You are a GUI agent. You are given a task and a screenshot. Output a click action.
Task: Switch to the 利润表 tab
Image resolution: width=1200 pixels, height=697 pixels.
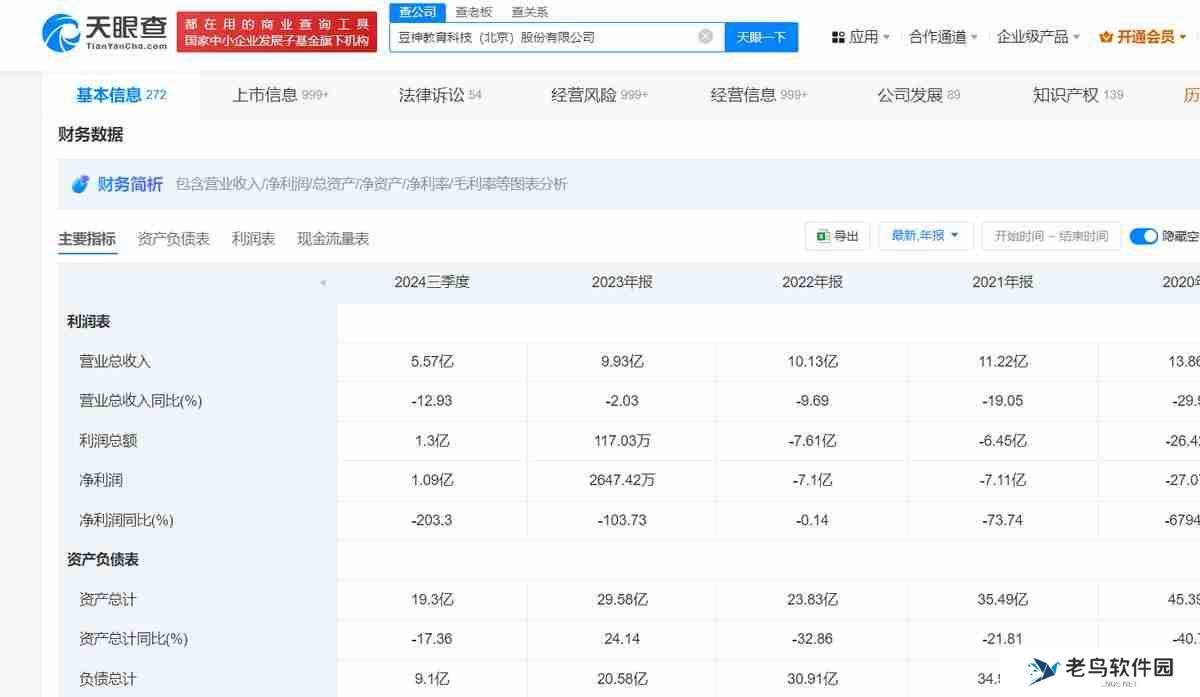click(x=252, y=238)
